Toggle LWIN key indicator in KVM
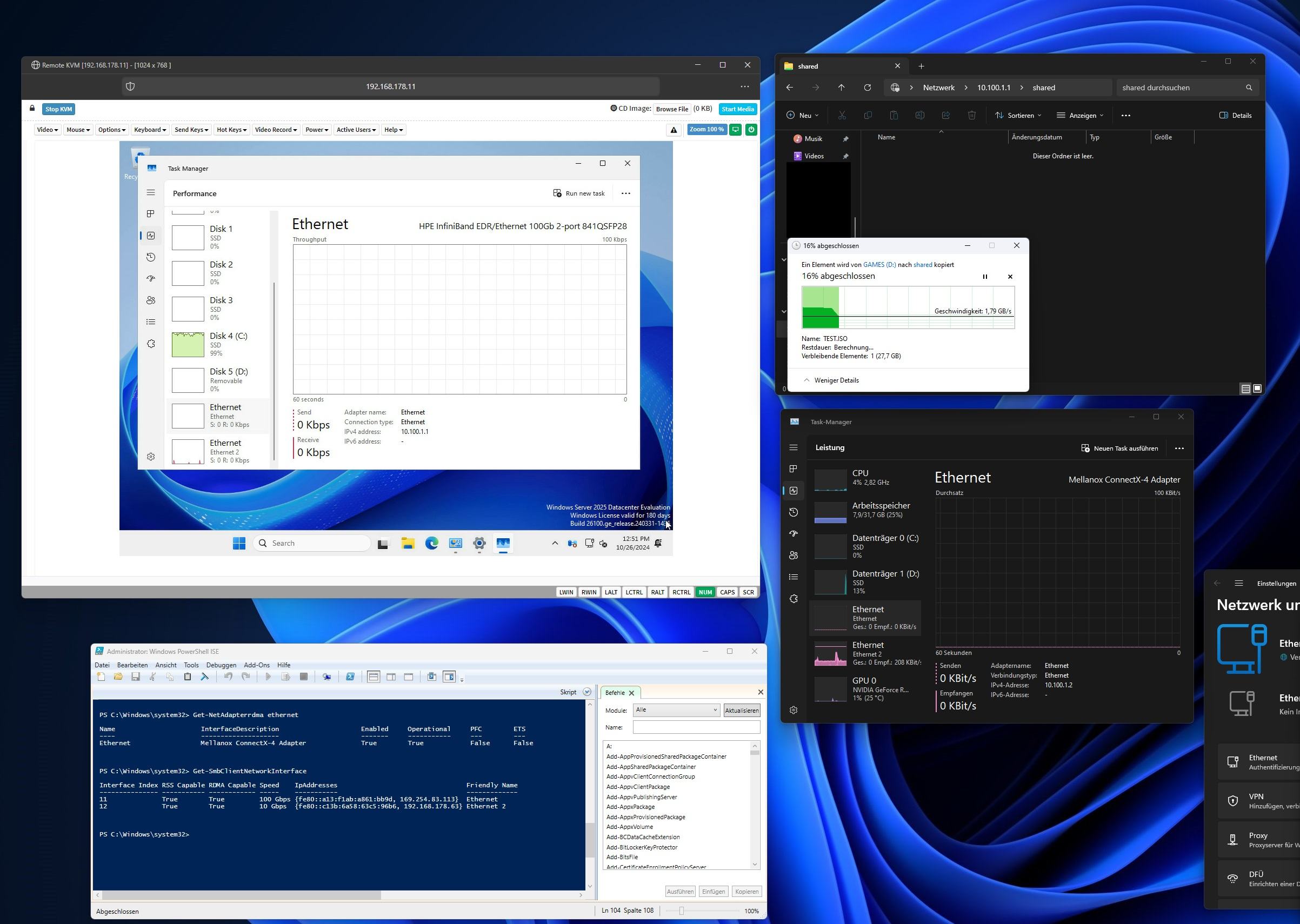1300x924 pixels. click(566, 592)
